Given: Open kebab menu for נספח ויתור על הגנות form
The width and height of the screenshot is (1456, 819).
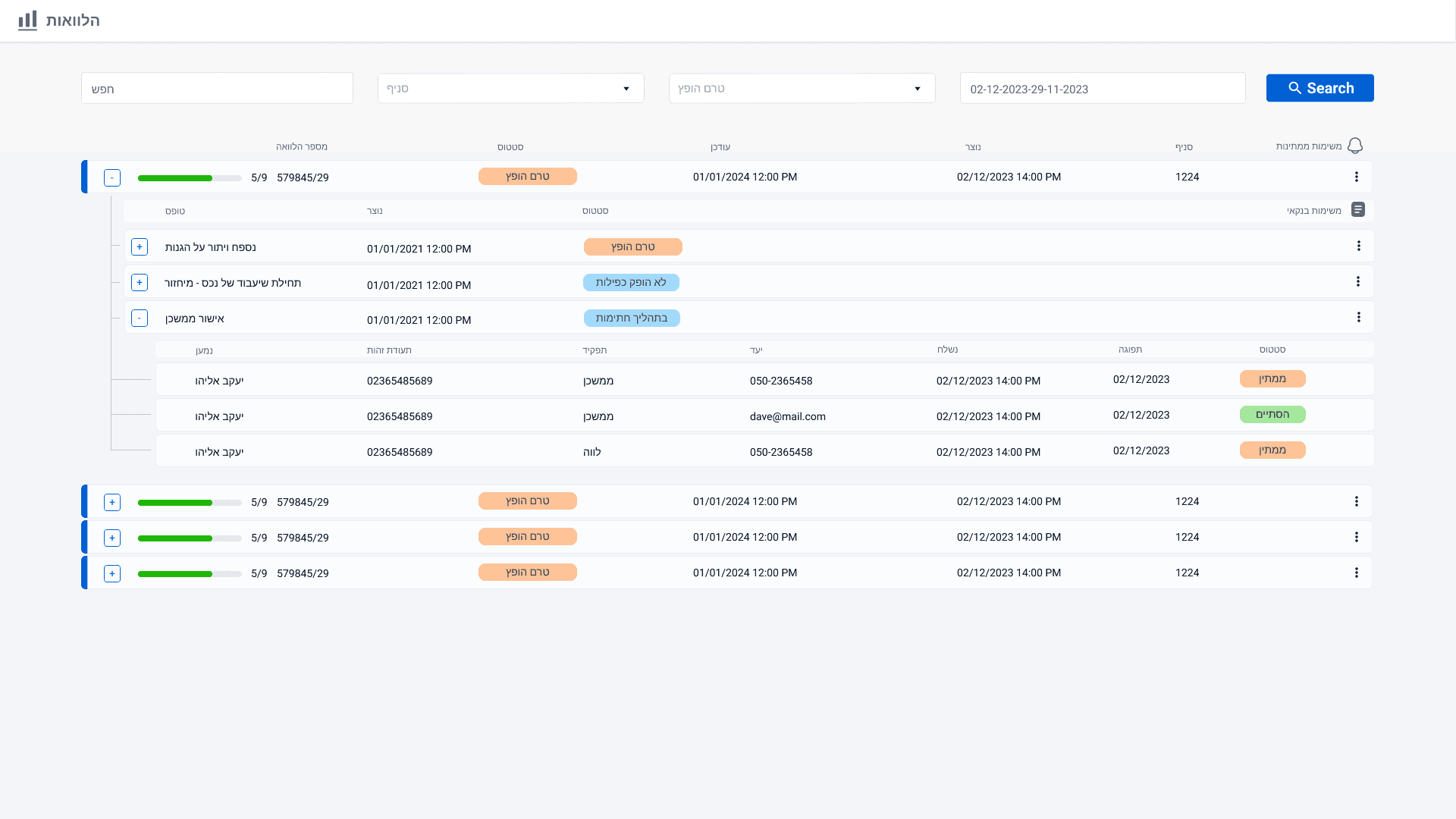Looking at the screenshot, I should click(x=1358, y=246).
